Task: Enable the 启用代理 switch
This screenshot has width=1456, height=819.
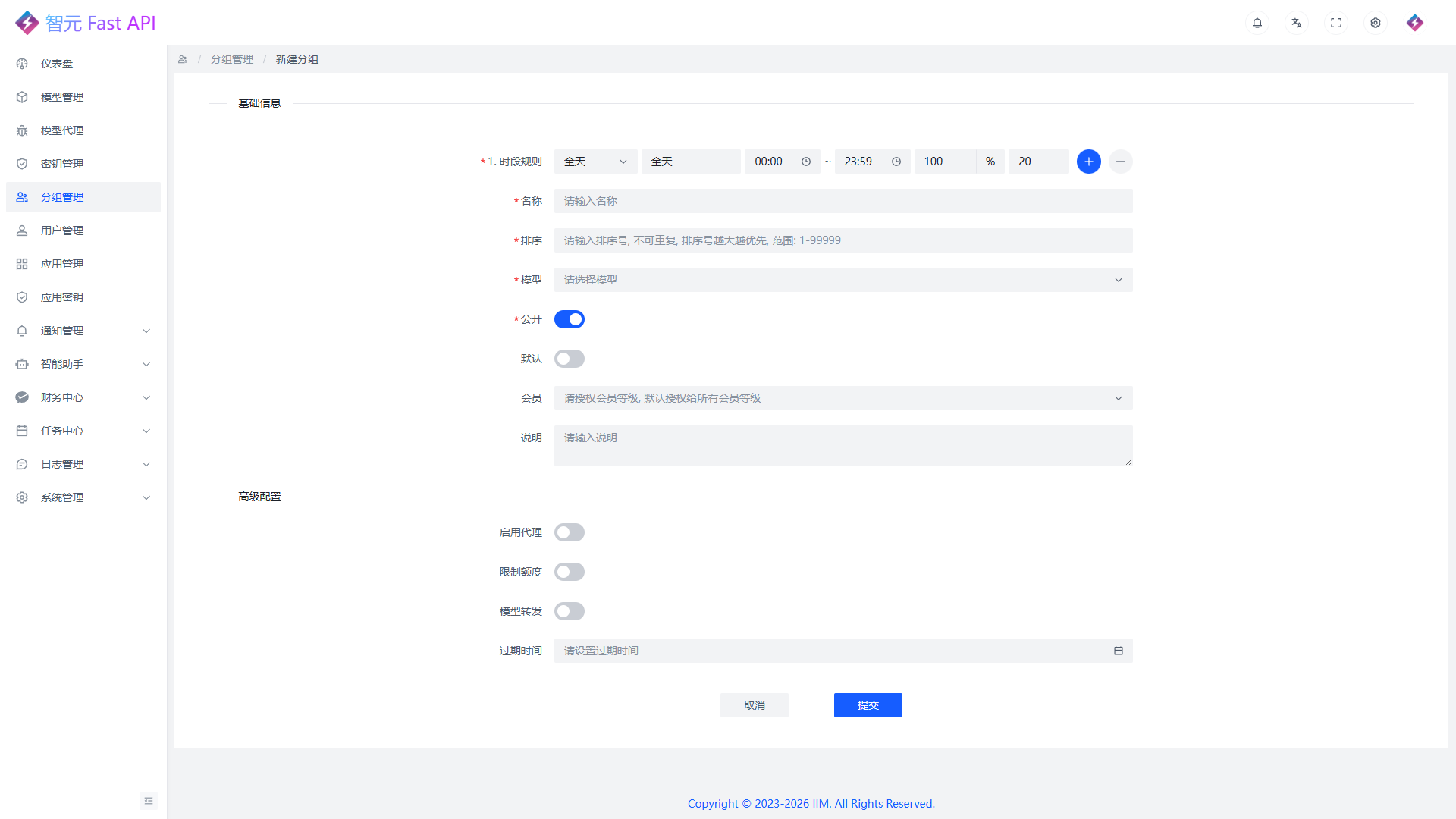Action: pos(570,532)
